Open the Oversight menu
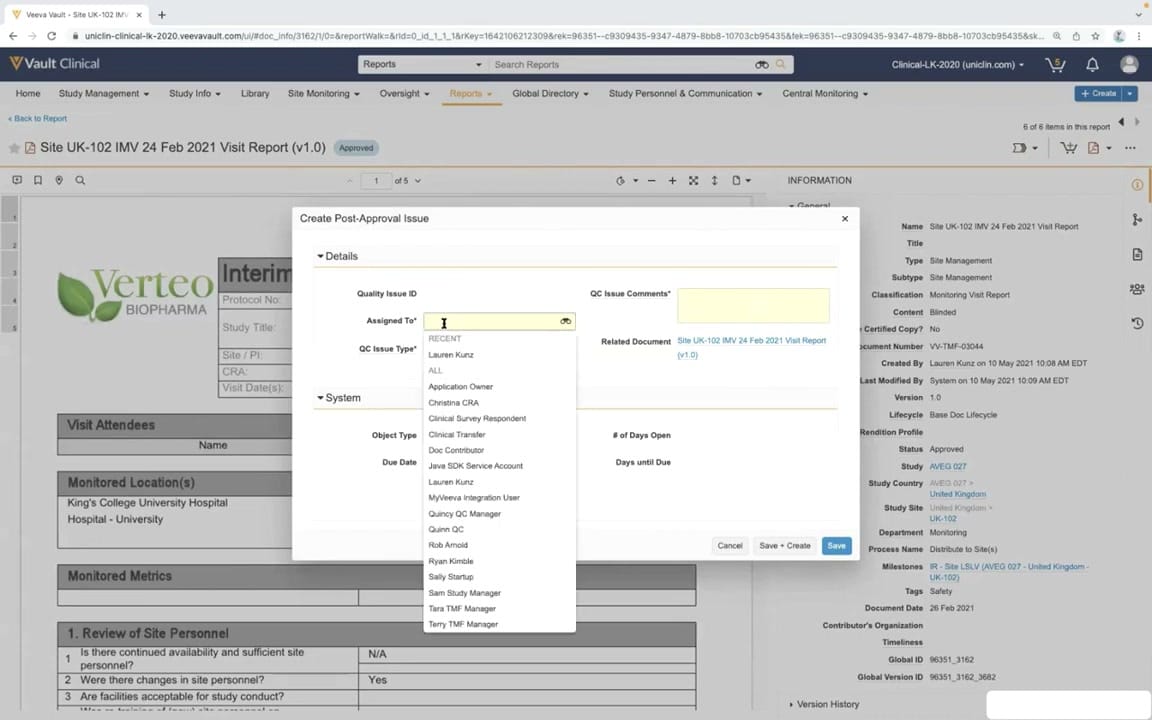Image resolution: width=1152 pixels, height=720 pixels. tap(404, 93)
